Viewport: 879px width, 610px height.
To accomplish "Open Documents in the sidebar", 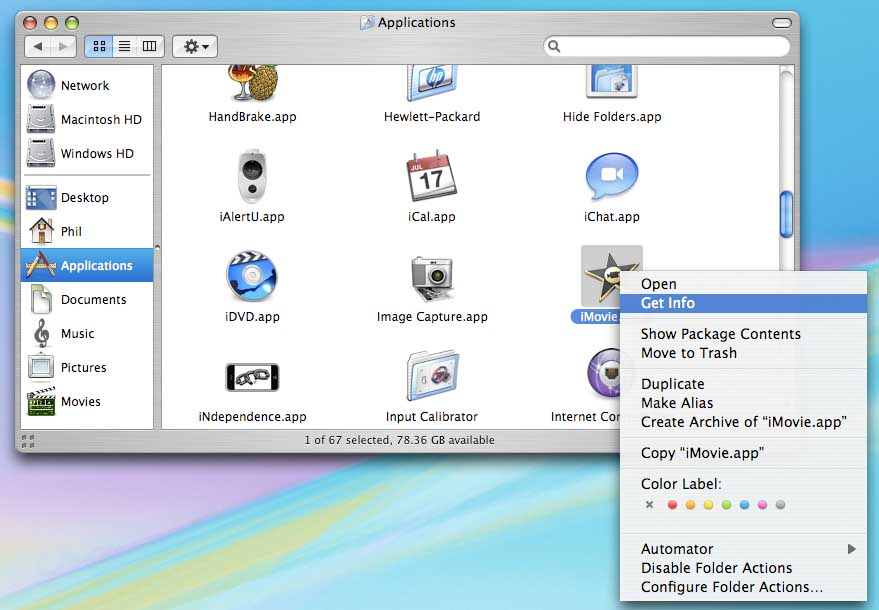I will [87, 299].
